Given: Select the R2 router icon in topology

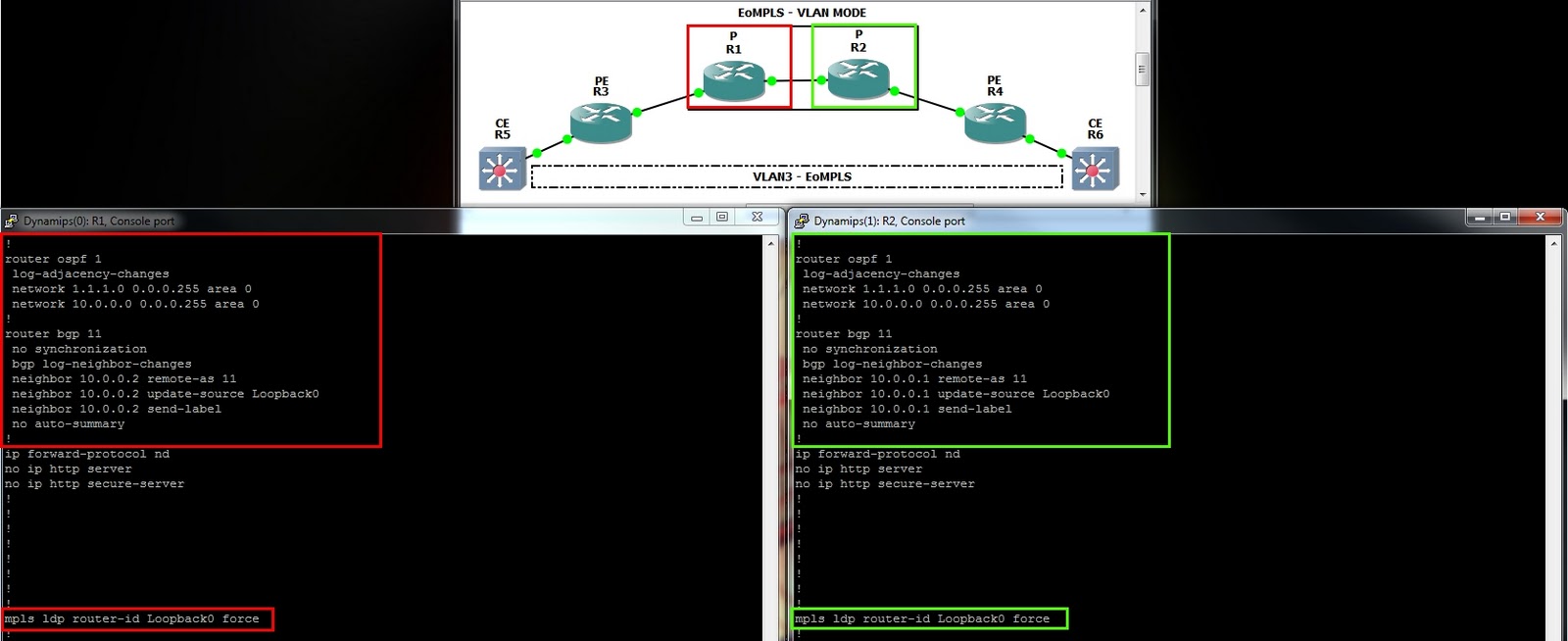Looking at the screenshot, I should click(858, 80).
